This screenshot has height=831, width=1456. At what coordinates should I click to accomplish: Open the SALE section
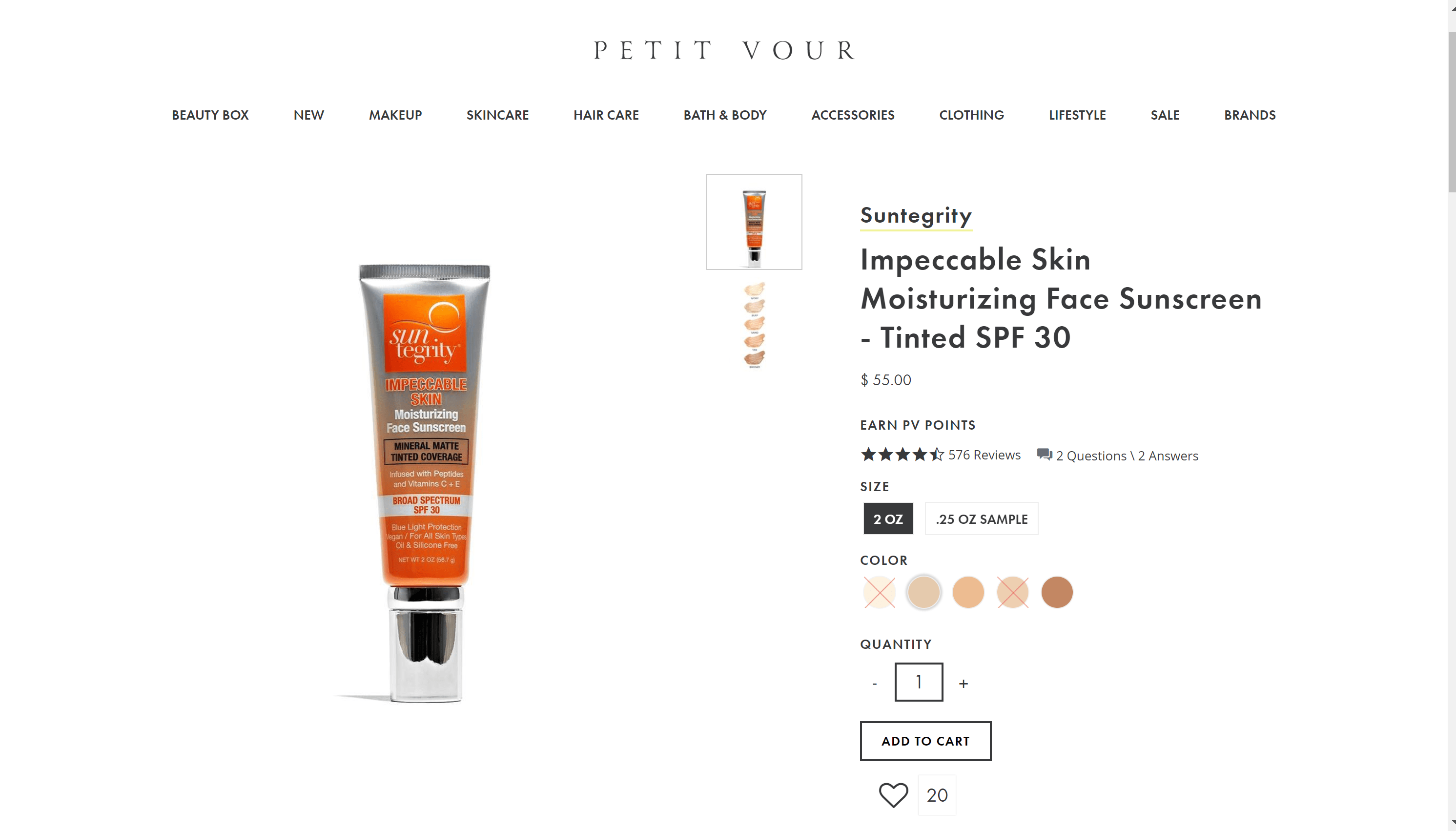pos(1165,115)
